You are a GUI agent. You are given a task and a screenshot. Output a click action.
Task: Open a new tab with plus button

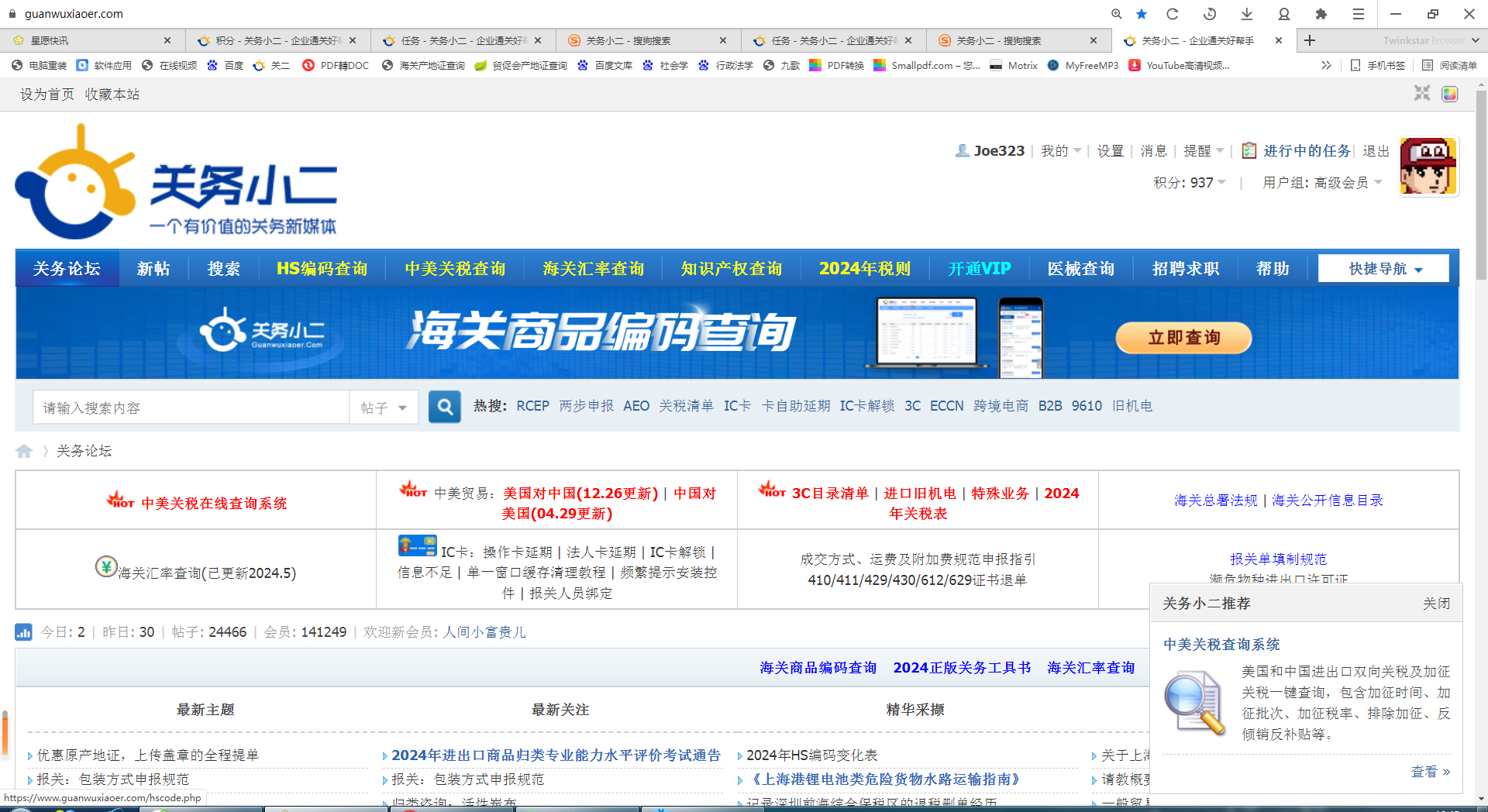[x=1310, y=40]
